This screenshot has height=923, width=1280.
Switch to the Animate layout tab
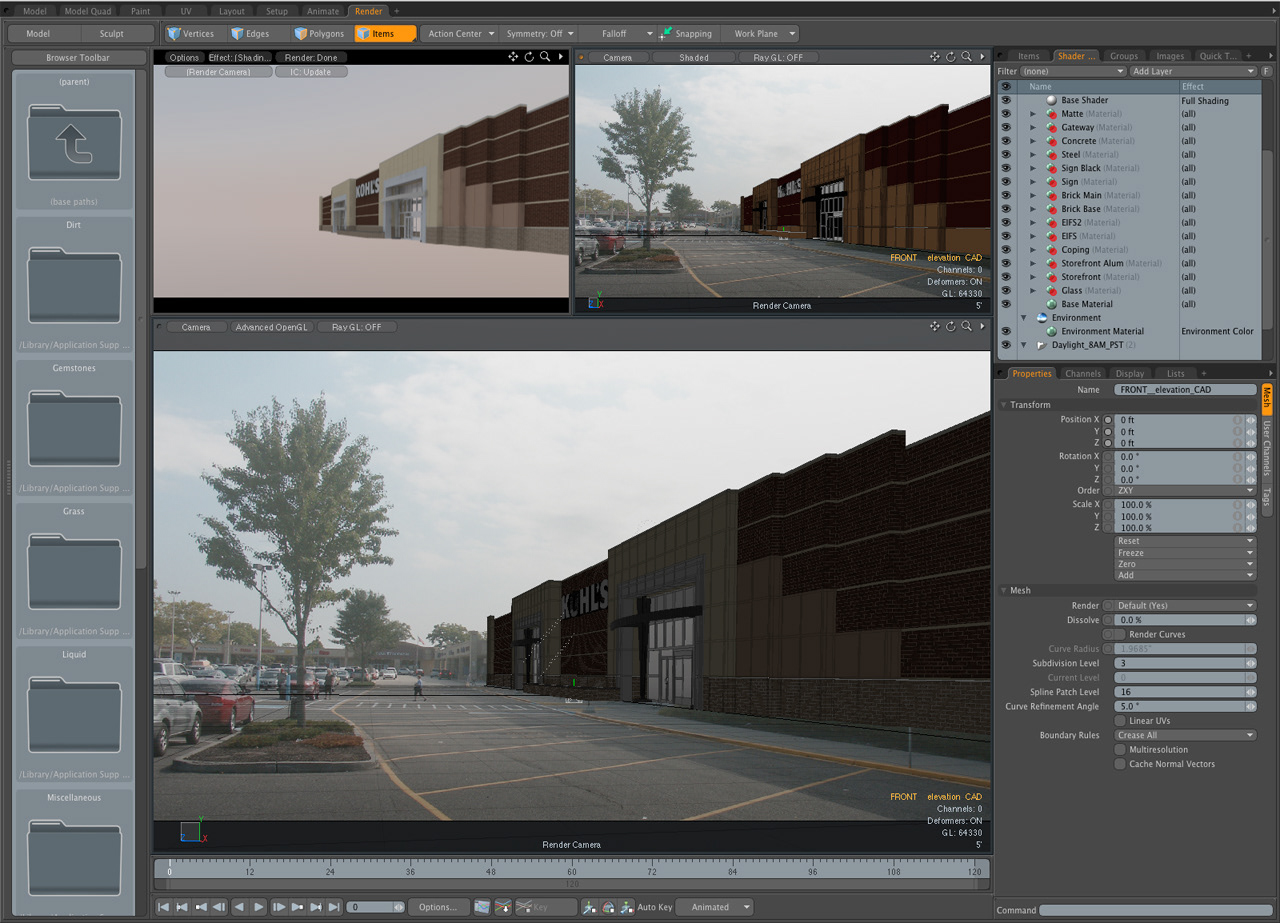(322, 11)
